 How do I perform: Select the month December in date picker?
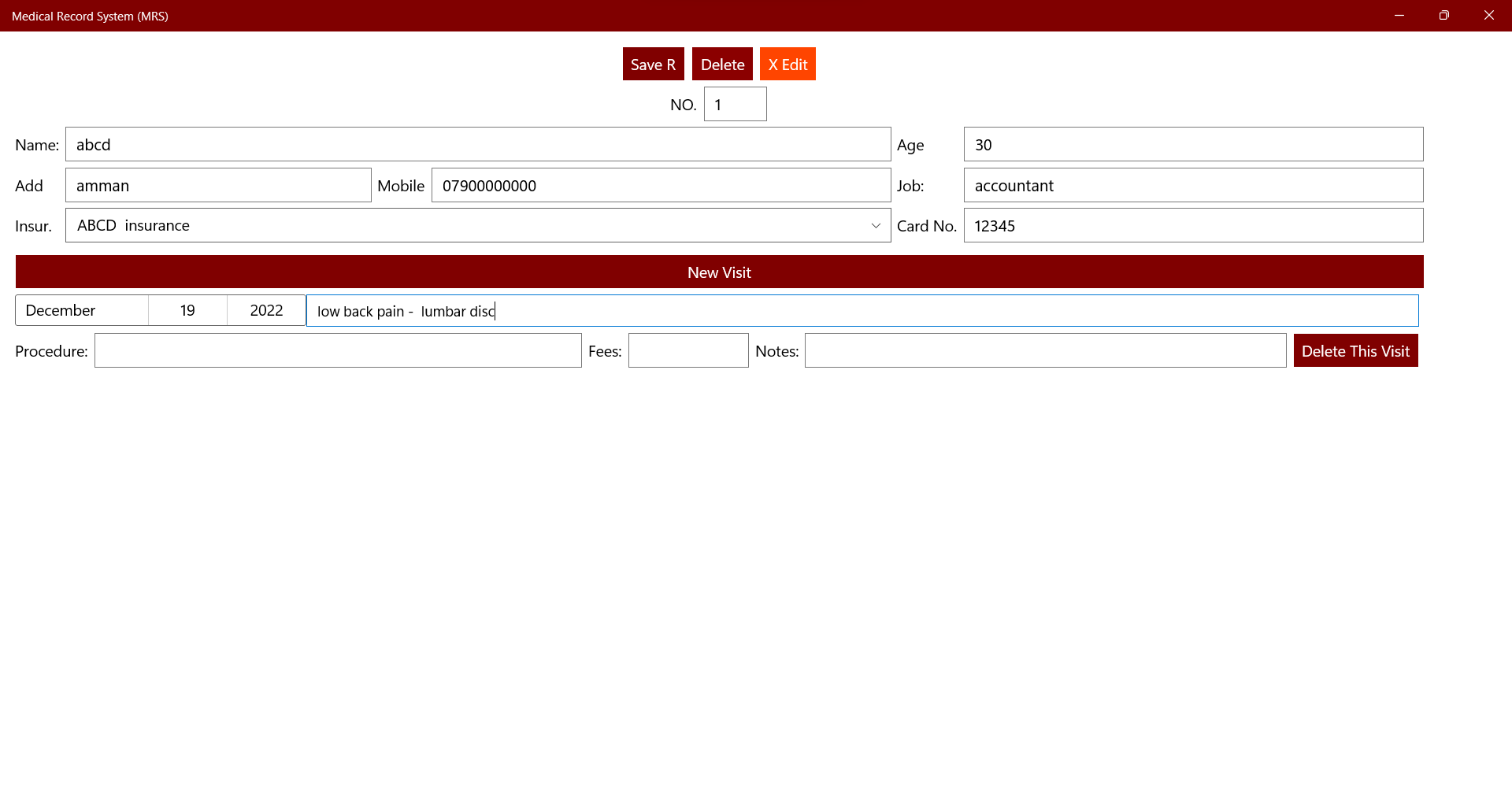82,310
